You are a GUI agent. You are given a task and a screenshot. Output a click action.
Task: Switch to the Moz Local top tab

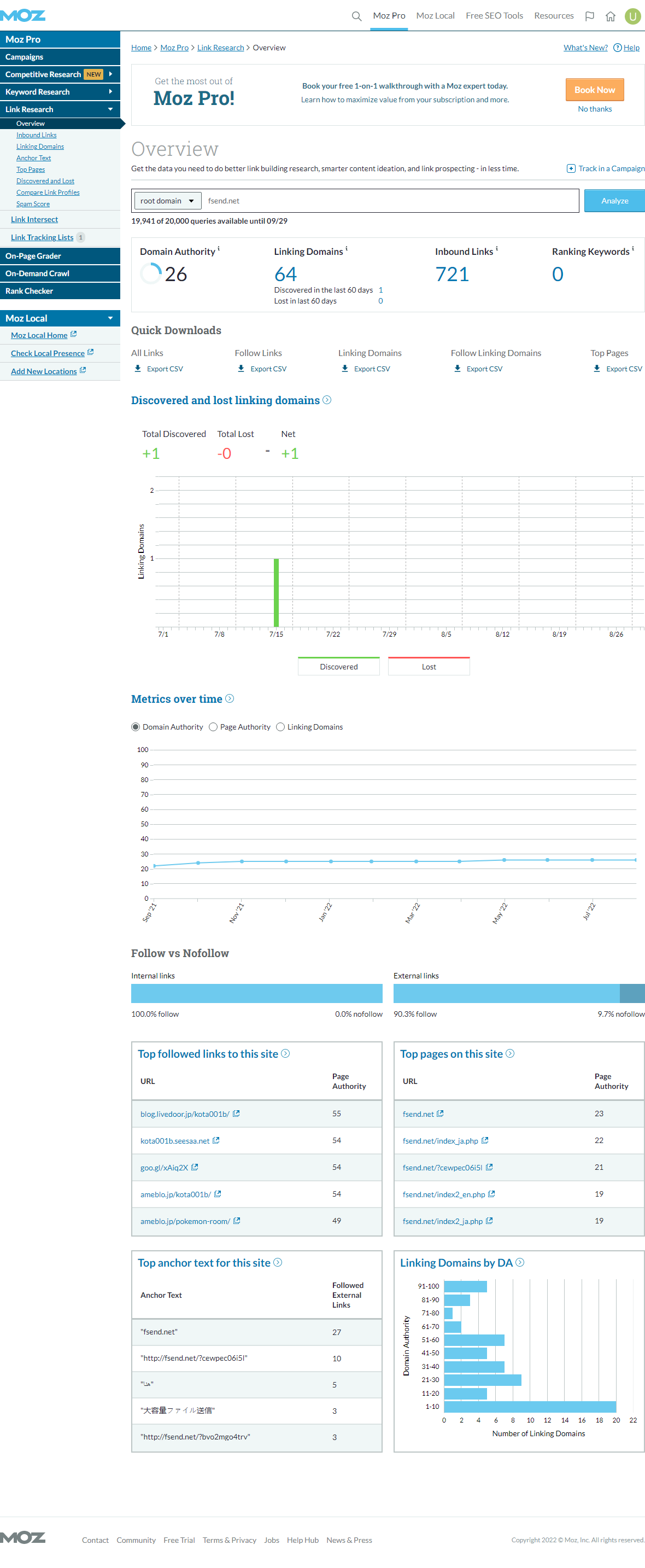point(435,16)
